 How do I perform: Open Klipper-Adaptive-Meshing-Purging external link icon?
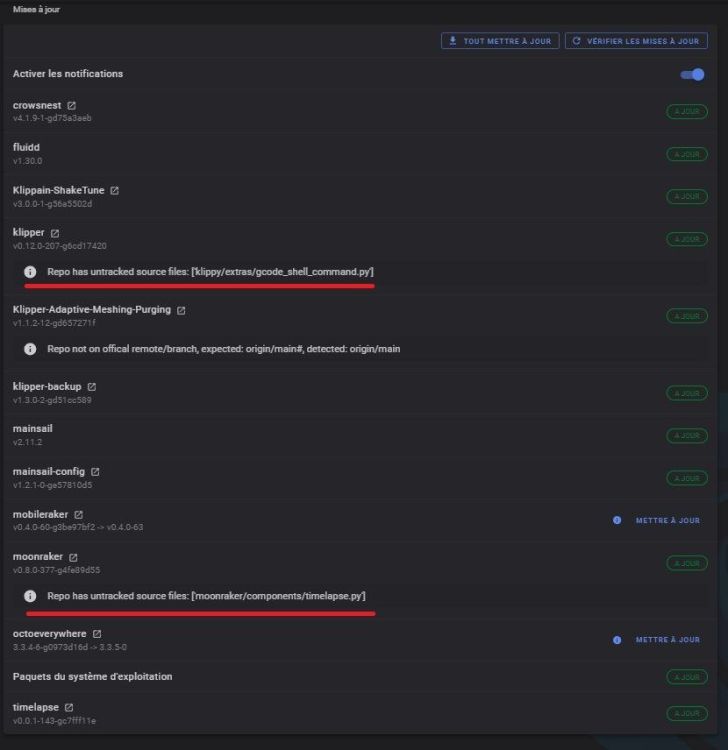181,310
